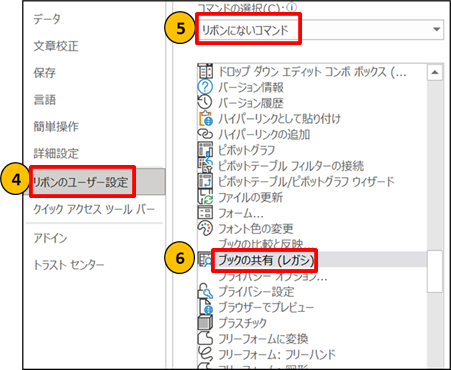Click the ピボットテーブル フィルターの接続 icon
Screen dimensions: 451x370
coord(205,165)
